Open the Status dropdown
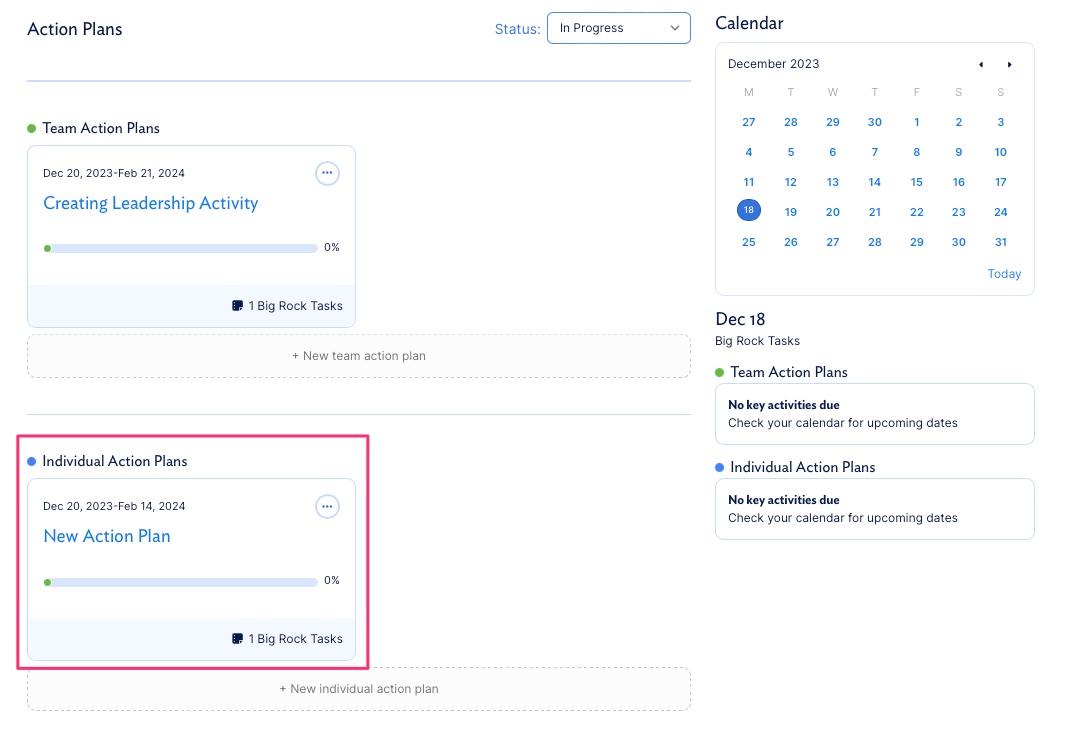 tap(618, 28)
